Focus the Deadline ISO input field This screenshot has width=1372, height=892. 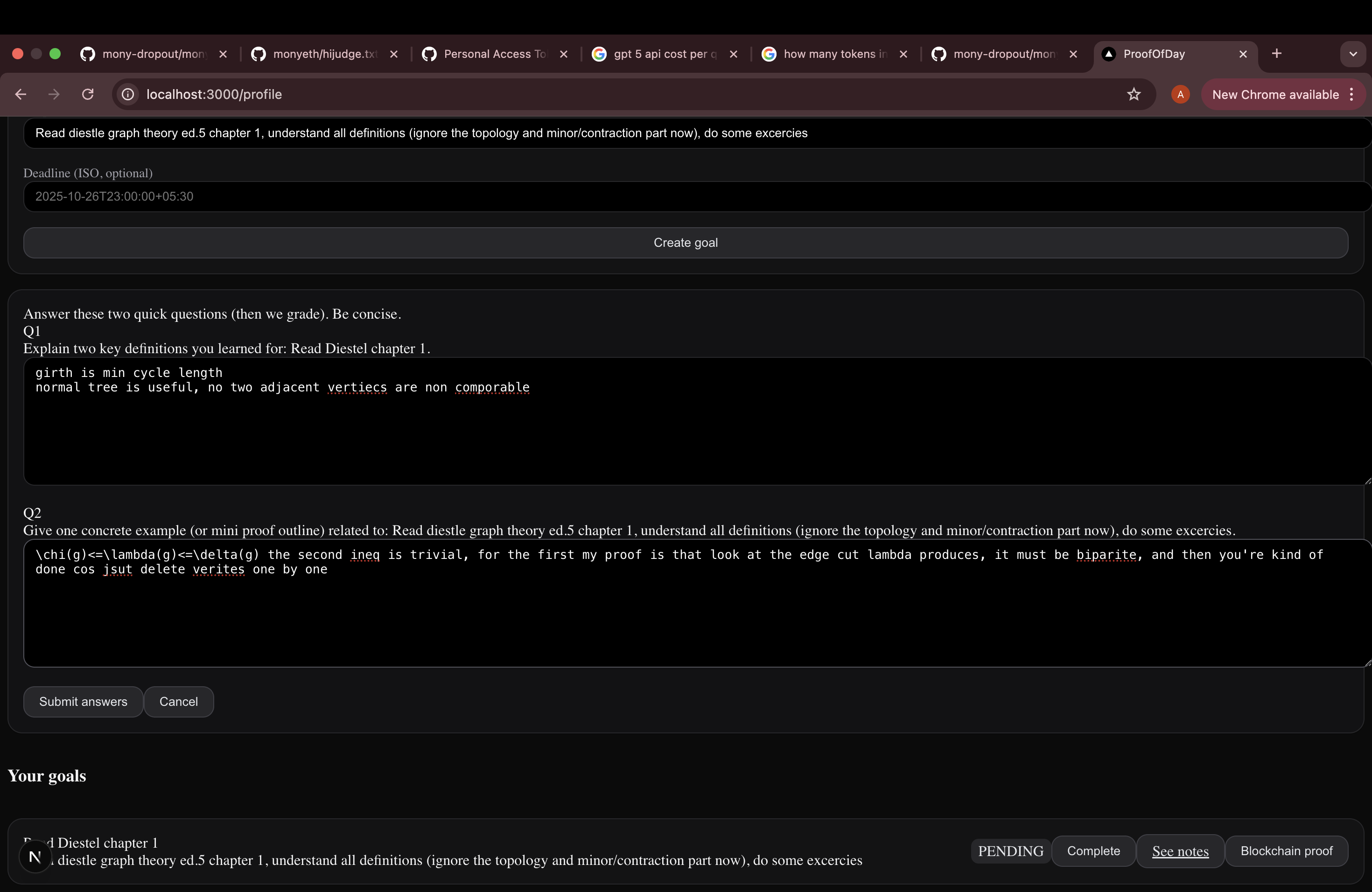click(692, 196)
